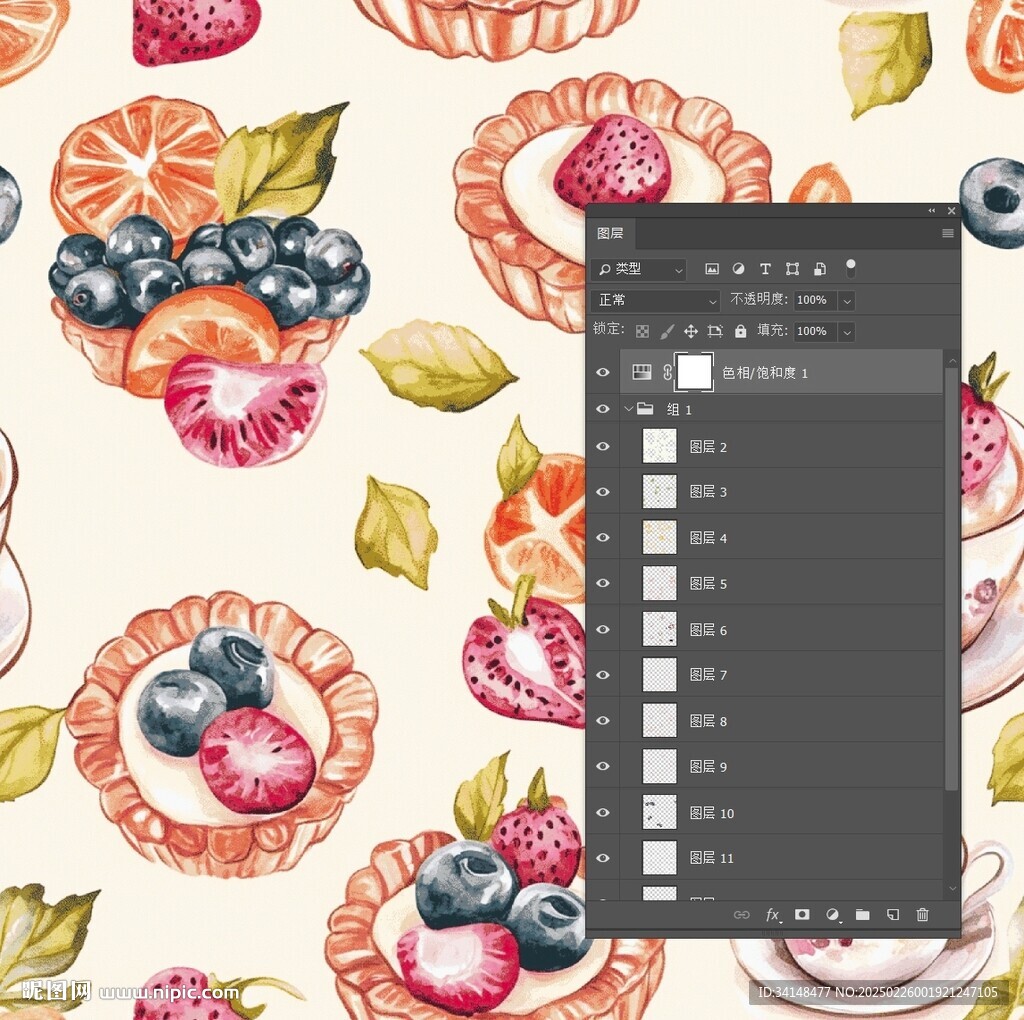Select the 色相/饱和度 1 layer mask thumbnail

(x=694, y=372)
